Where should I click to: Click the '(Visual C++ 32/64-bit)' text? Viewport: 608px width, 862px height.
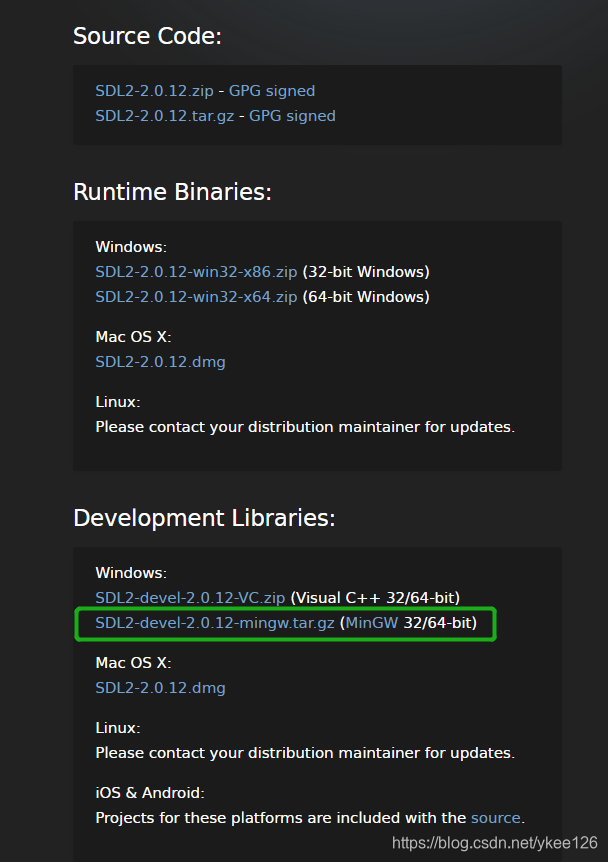[x=375, y=598]
